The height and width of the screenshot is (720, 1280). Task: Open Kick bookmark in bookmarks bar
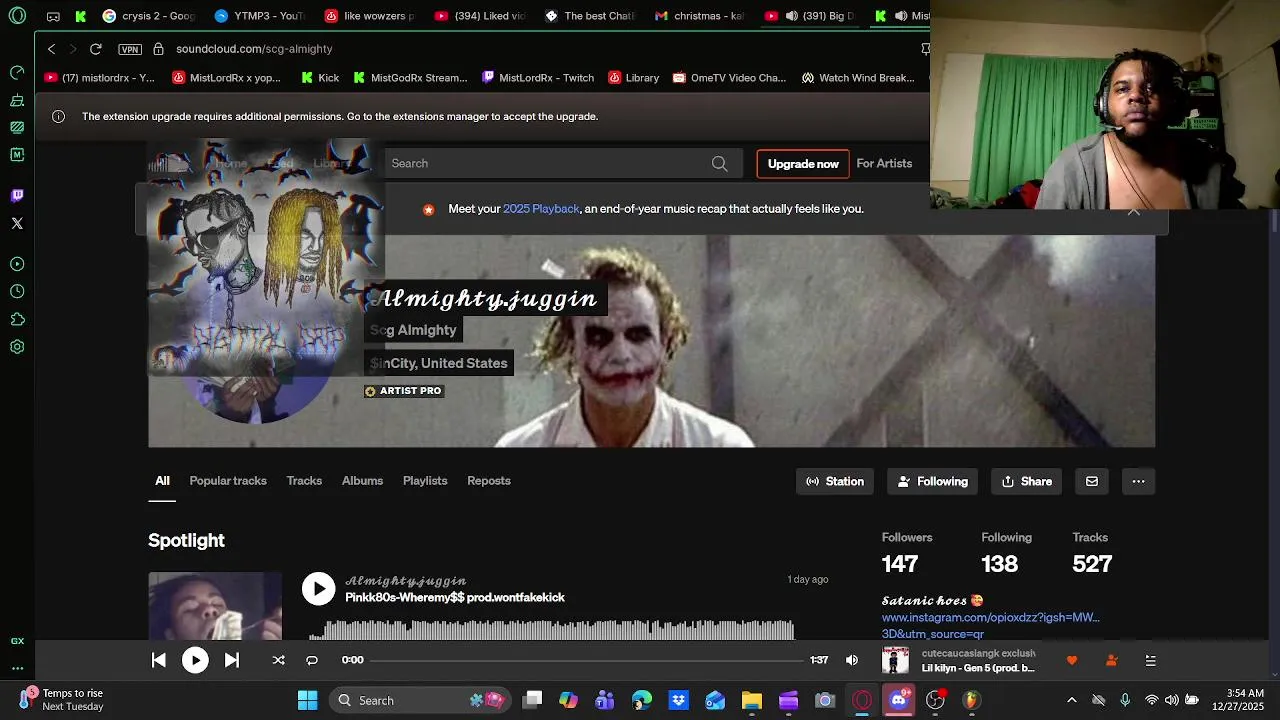click(320, 78)
